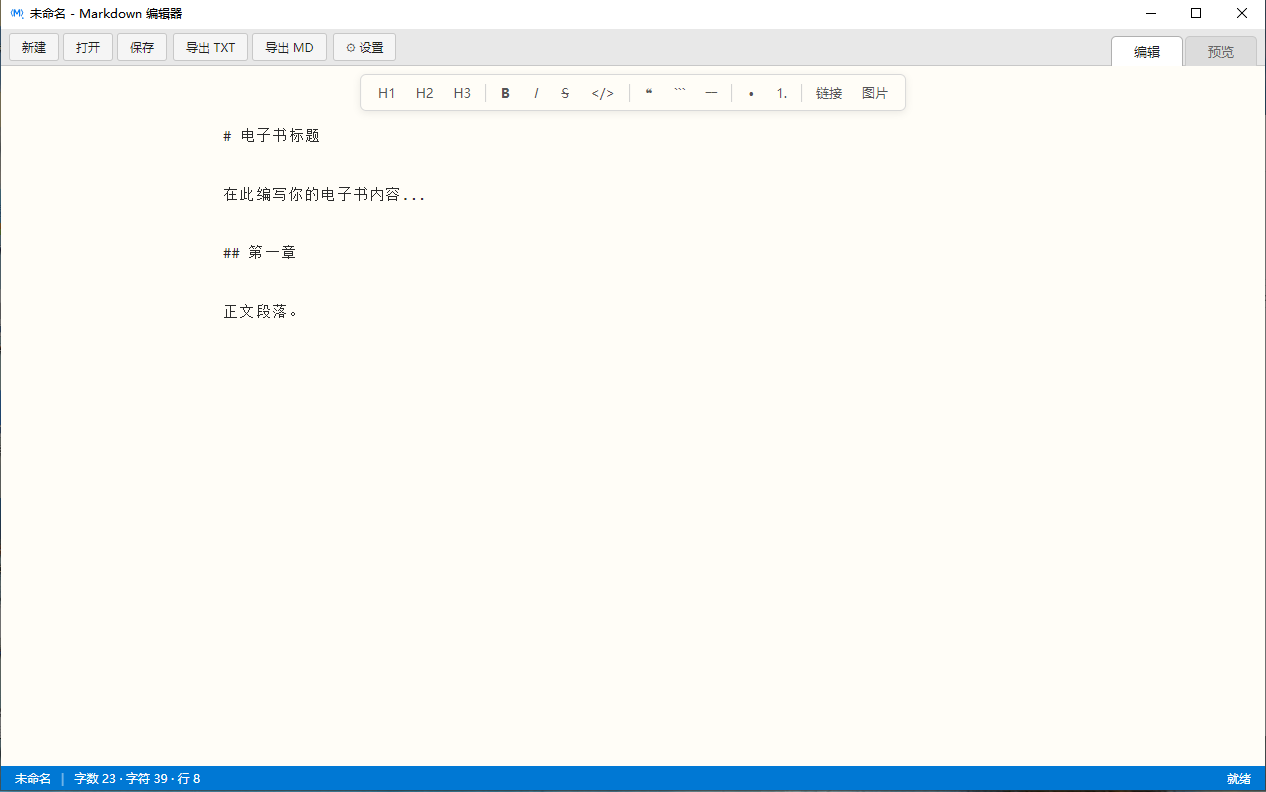This screenshot has width=1266, height=792.
Task: Open a file with 打开 button
Action: pos(88,47)
